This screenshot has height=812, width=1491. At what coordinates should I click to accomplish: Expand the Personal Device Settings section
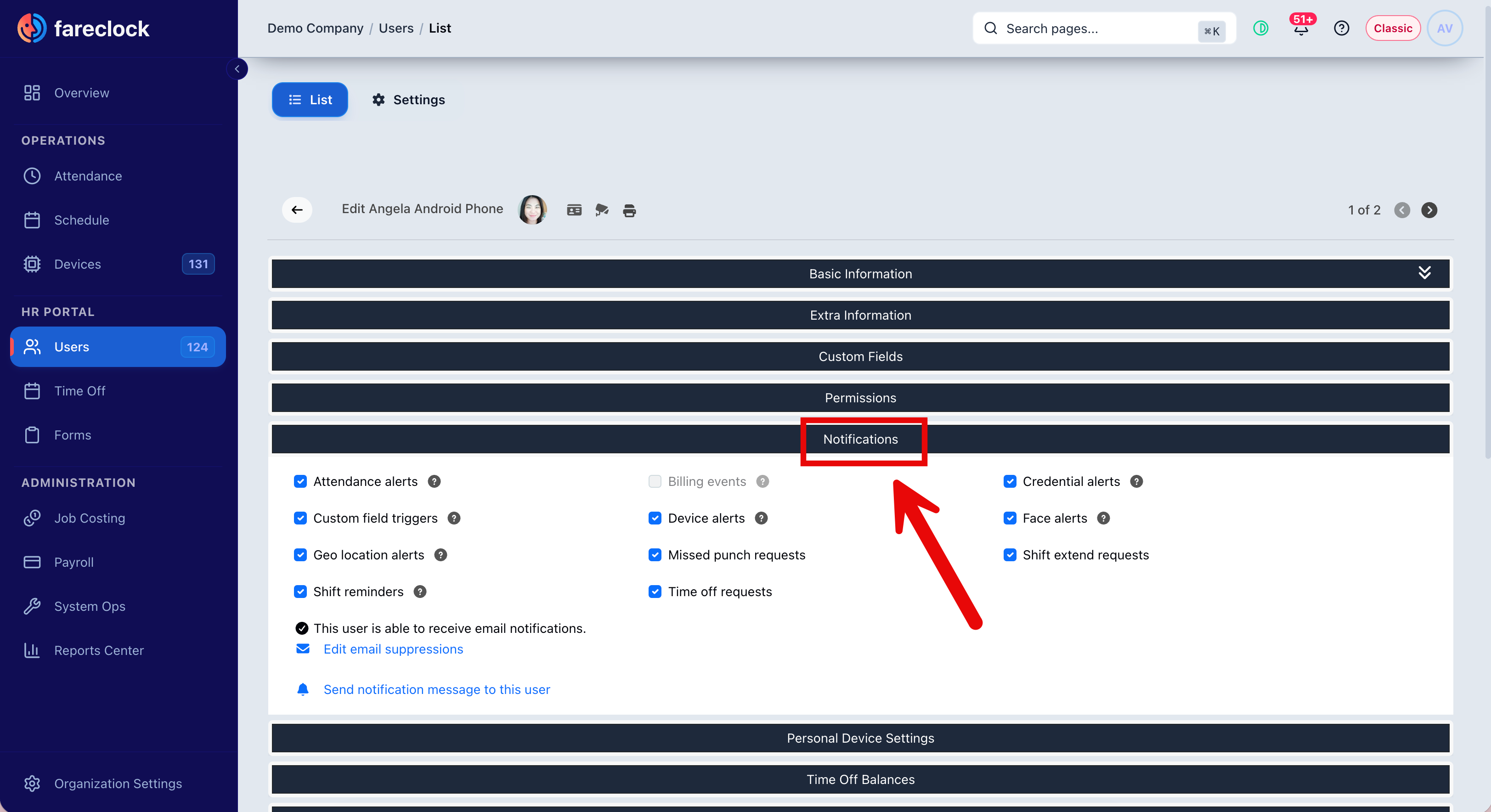pyautogui.click(x=860, y=738)
